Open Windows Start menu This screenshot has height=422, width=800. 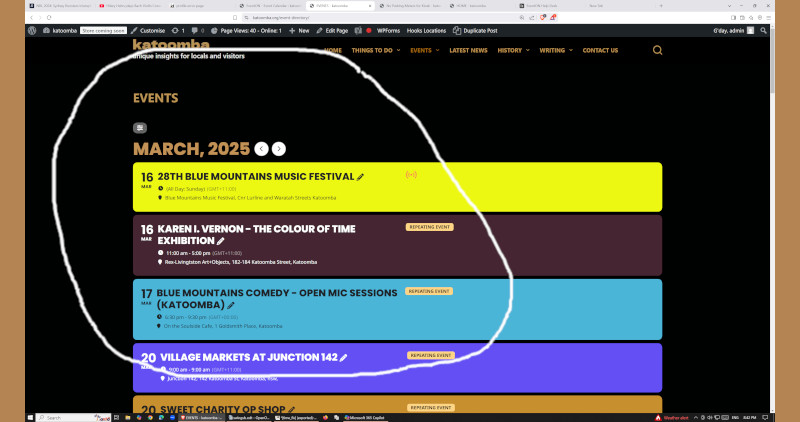click(30, 417)
